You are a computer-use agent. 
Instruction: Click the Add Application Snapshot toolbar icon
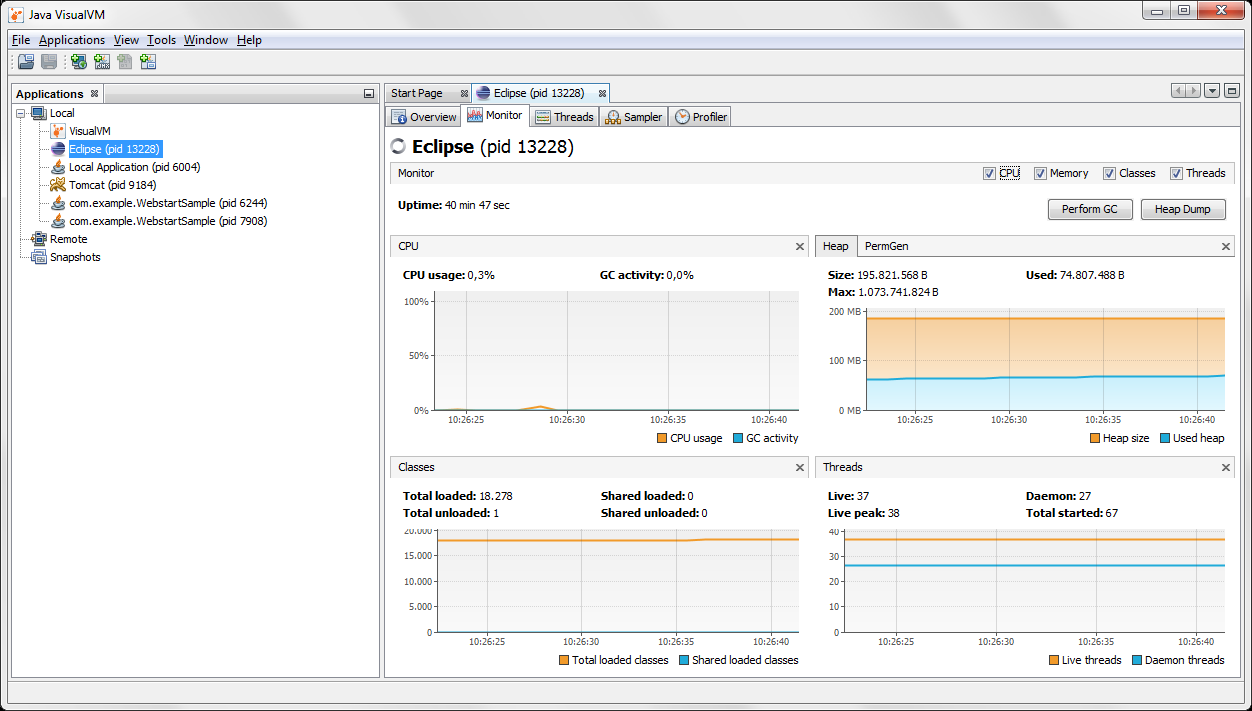coord(148,62)
